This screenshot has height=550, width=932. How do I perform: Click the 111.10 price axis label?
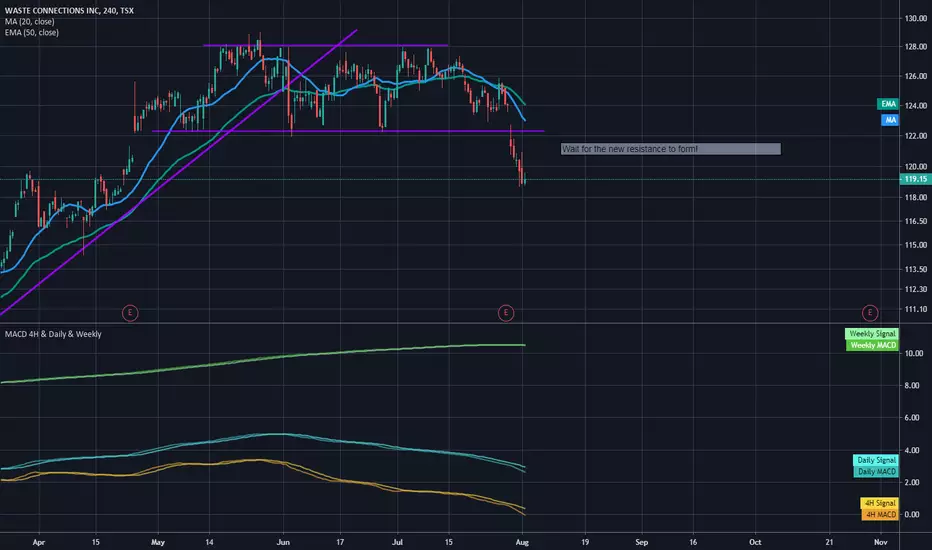coord(915,309)
